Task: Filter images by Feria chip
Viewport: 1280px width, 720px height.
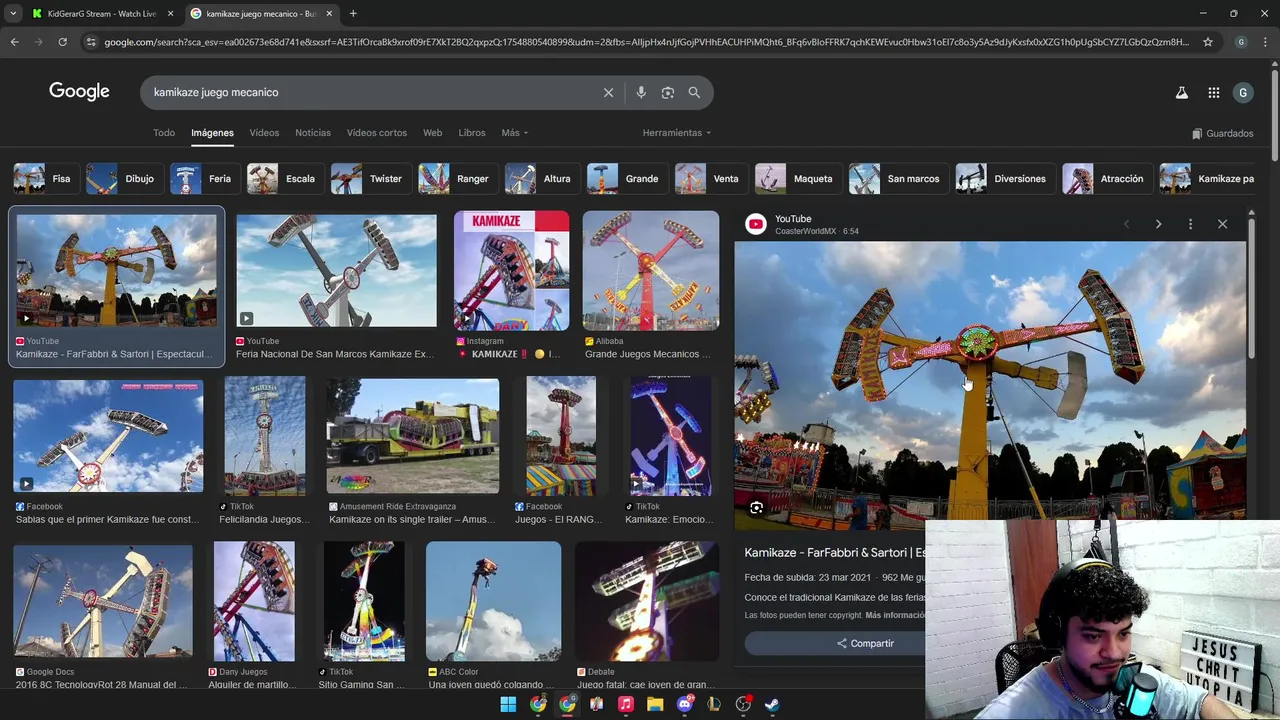Action: (x=205, y=179)
